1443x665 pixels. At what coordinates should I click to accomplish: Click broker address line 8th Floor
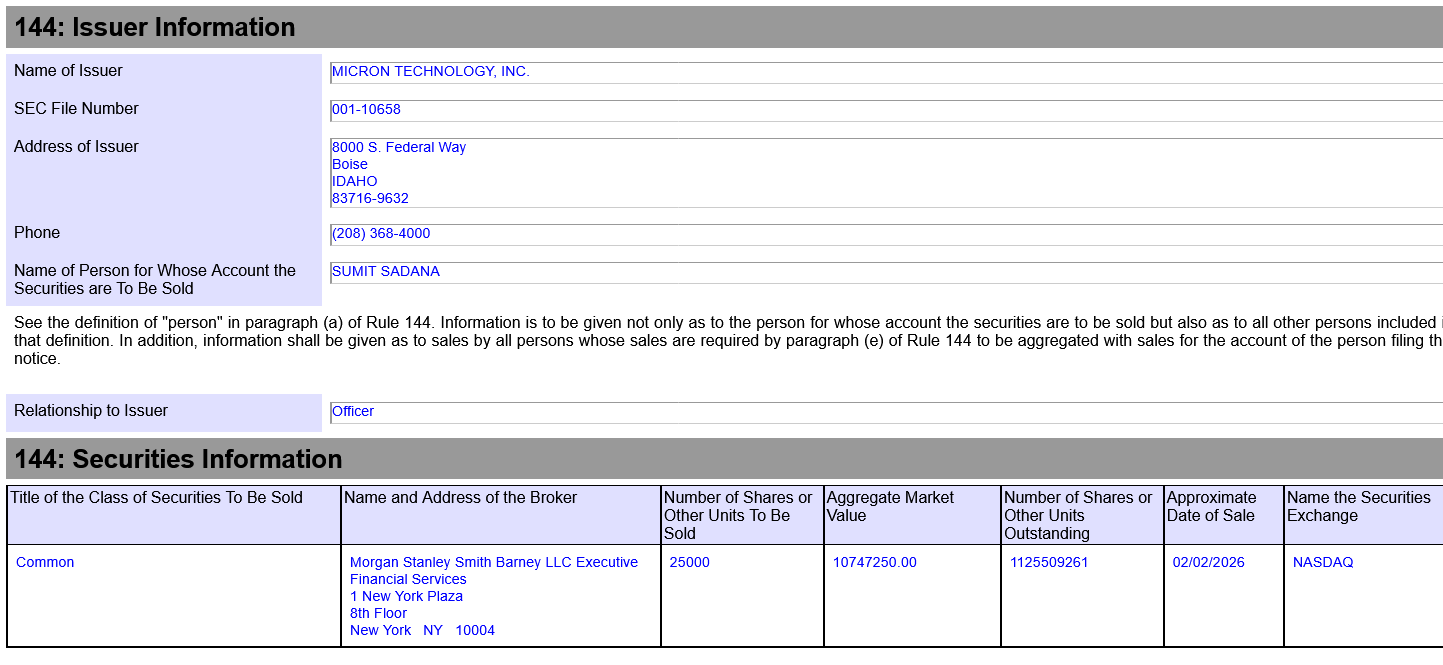[378, 613]
